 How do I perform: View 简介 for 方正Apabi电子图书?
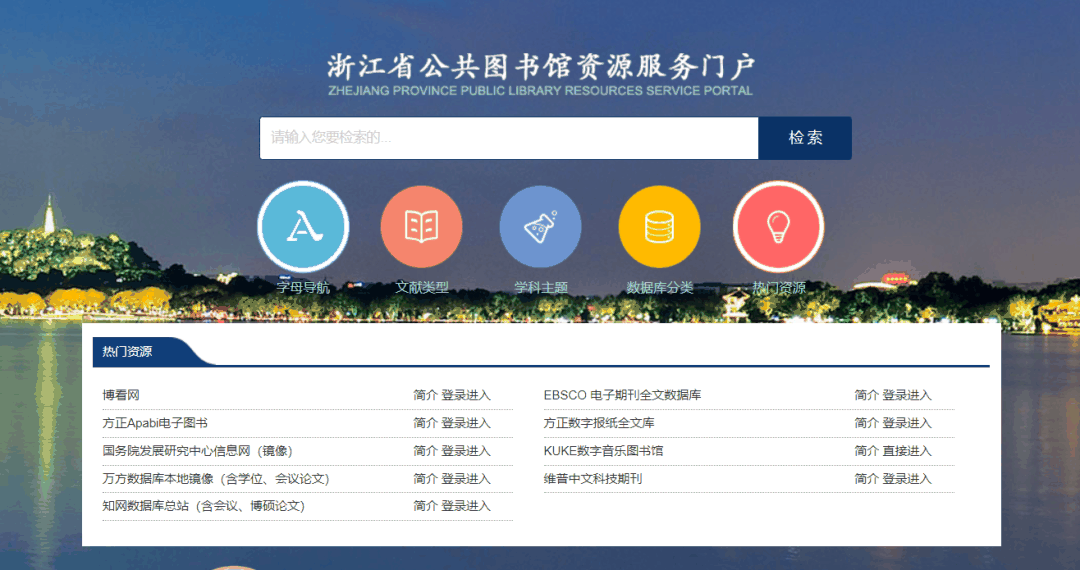point(425,423)
